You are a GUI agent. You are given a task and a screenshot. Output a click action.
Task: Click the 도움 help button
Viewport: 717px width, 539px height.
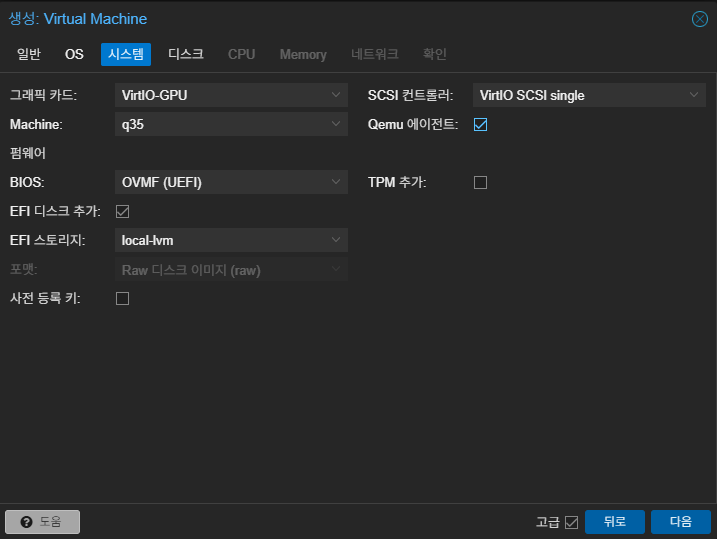43,522
